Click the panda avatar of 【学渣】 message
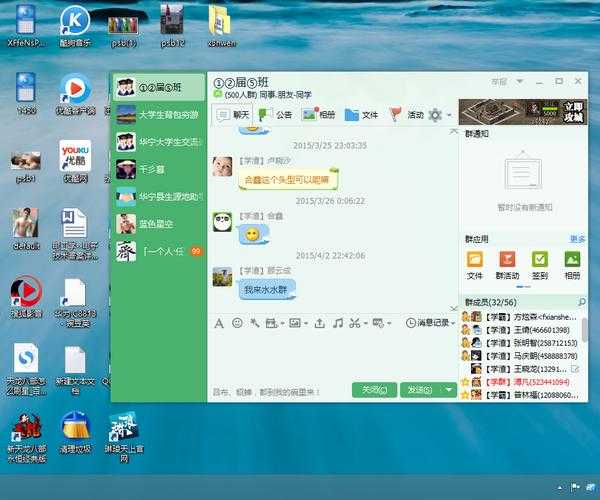600x500 pixels. pyautogui.click(x=222, y=222)
